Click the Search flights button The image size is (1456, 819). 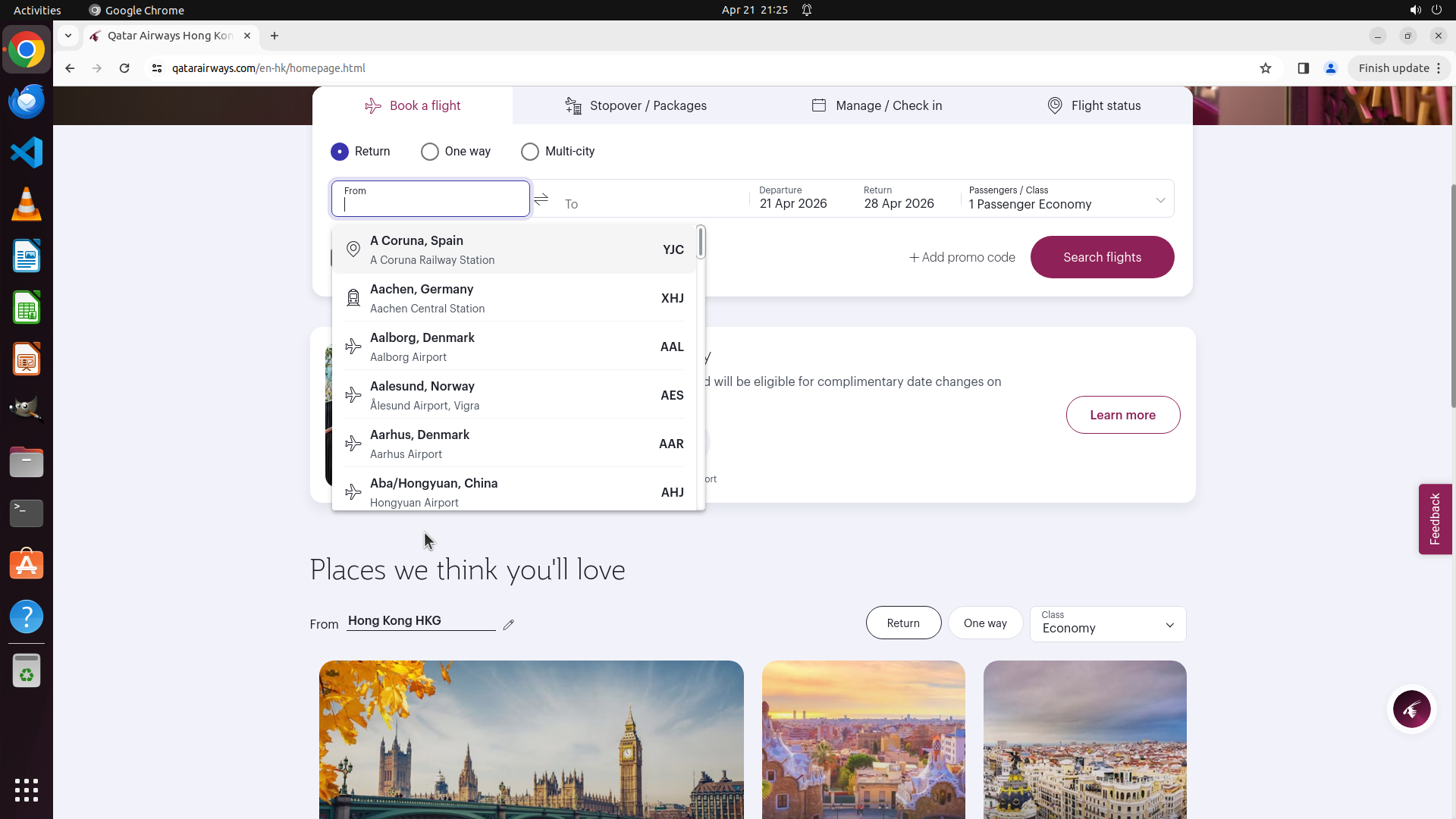coord(1102,257)
